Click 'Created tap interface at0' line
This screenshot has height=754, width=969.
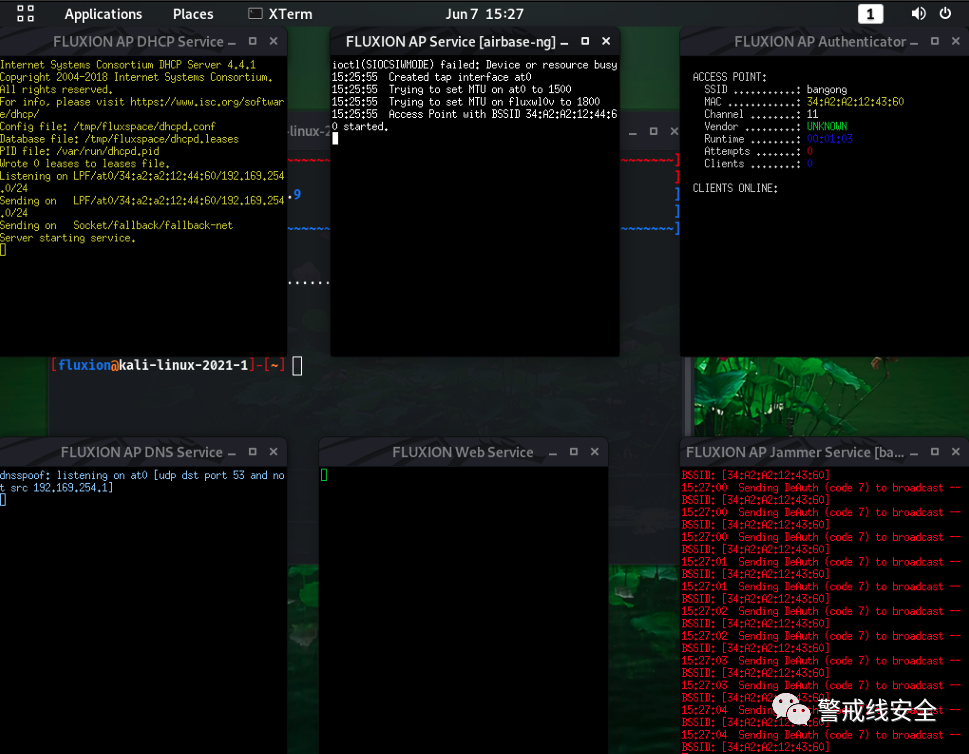point(431,77)
